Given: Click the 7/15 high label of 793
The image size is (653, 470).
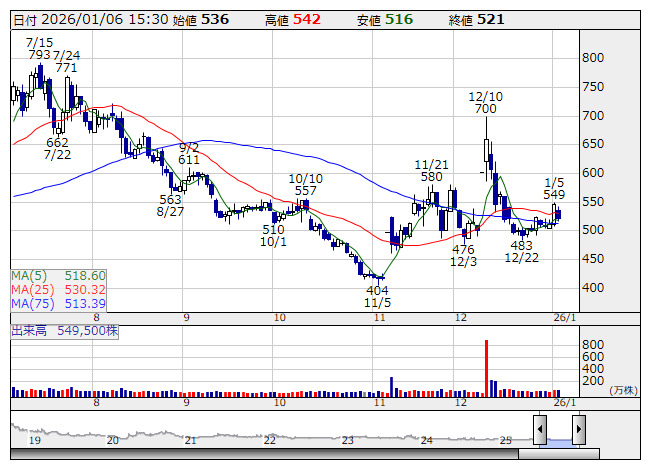Looking at the screenshot, I should [x=39, y=48].
